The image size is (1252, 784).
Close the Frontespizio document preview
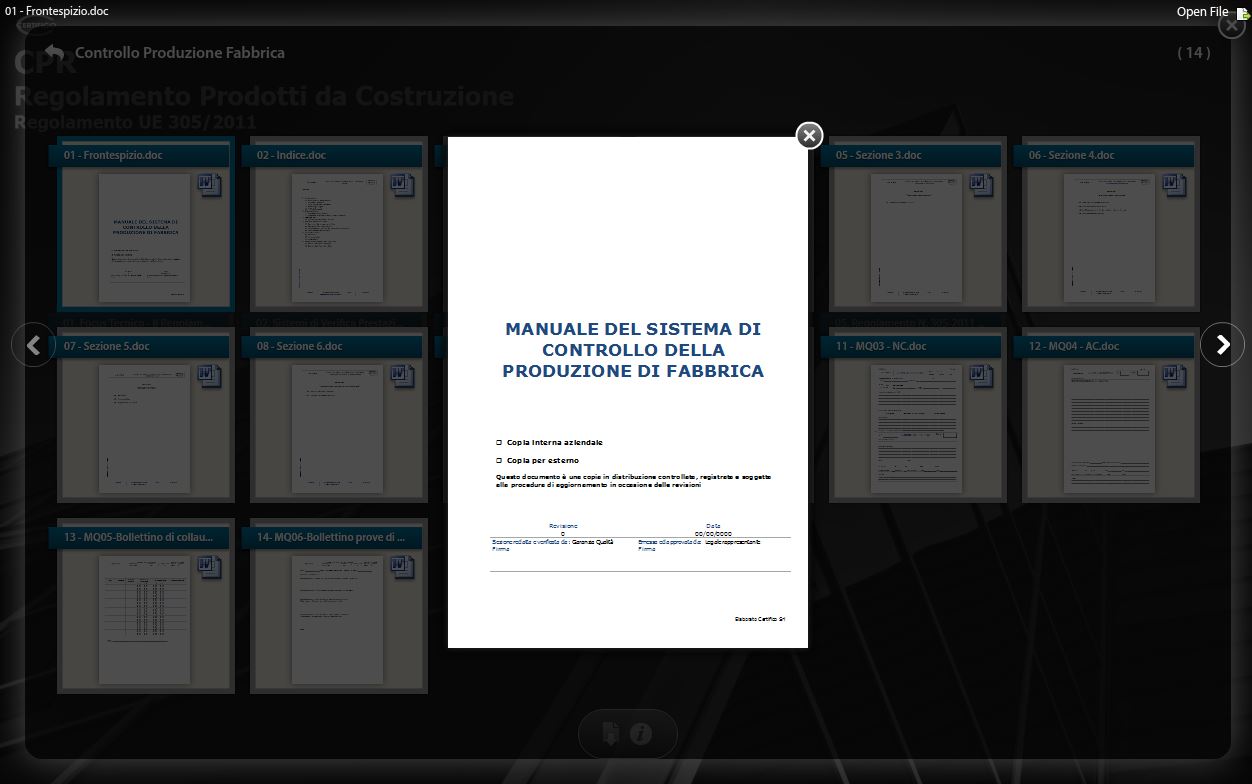[x=809, y=135]
